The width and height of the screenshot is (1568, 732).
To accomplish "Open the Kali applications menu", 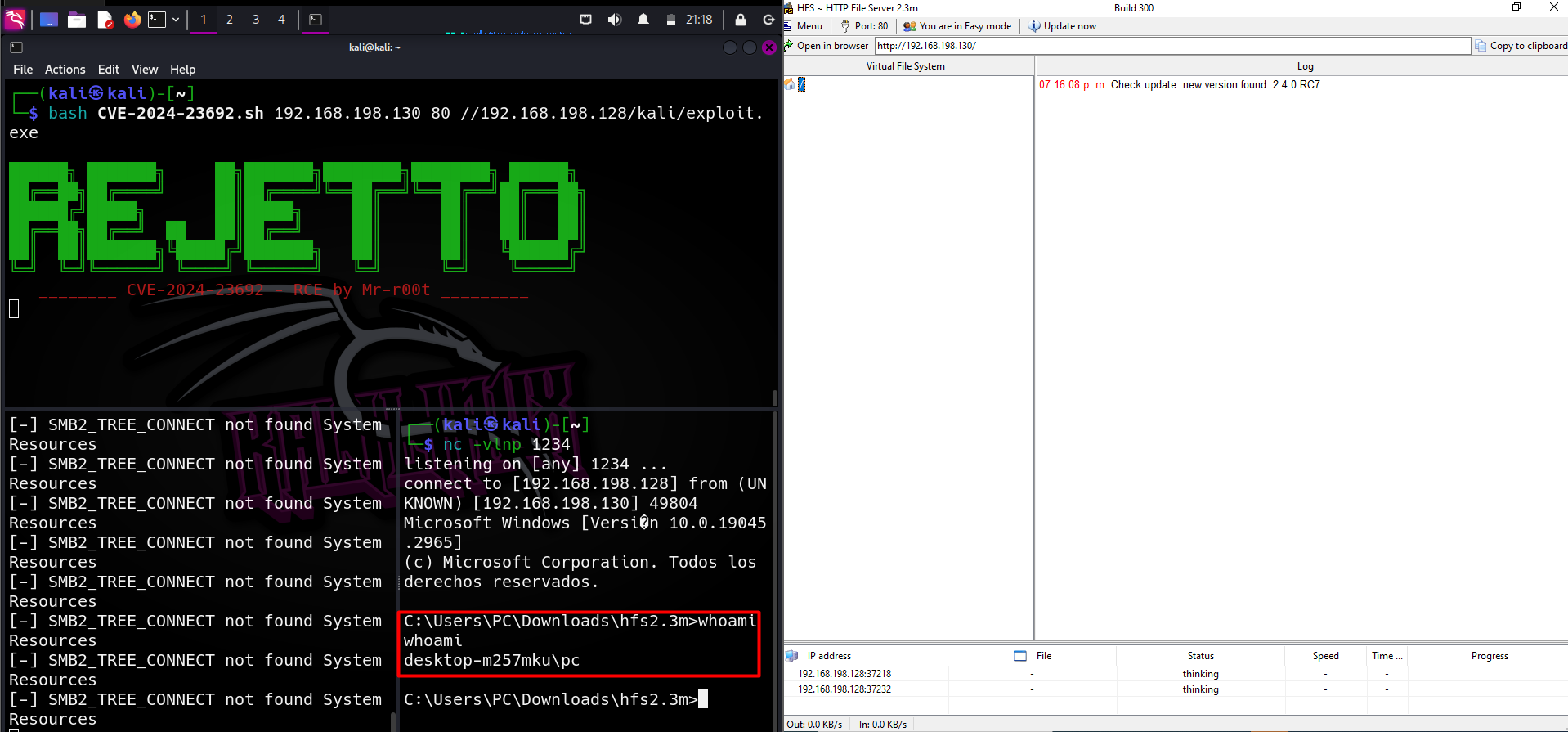I will click(15, 19).
